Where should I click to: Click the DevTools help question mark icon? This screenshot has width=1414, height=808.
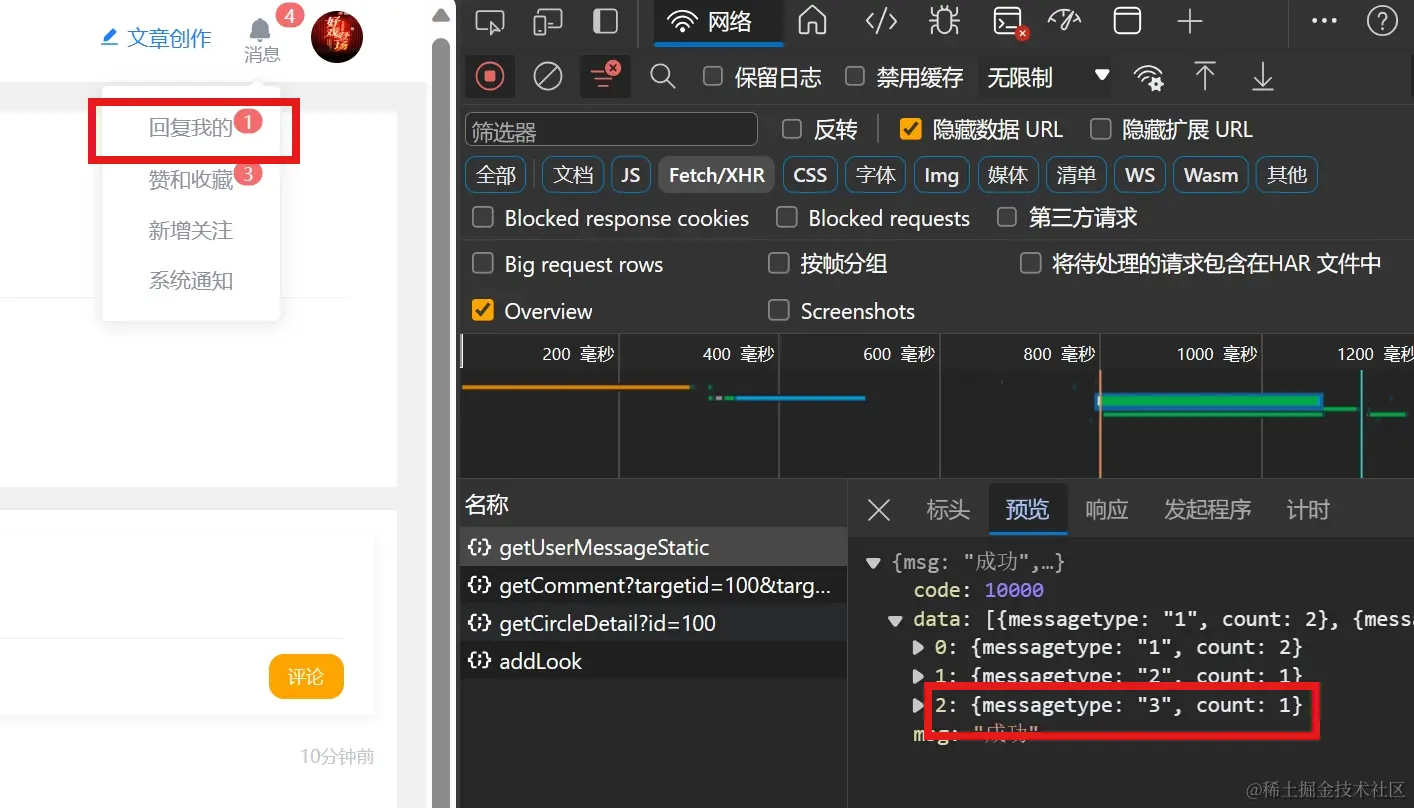point(1381,21)
